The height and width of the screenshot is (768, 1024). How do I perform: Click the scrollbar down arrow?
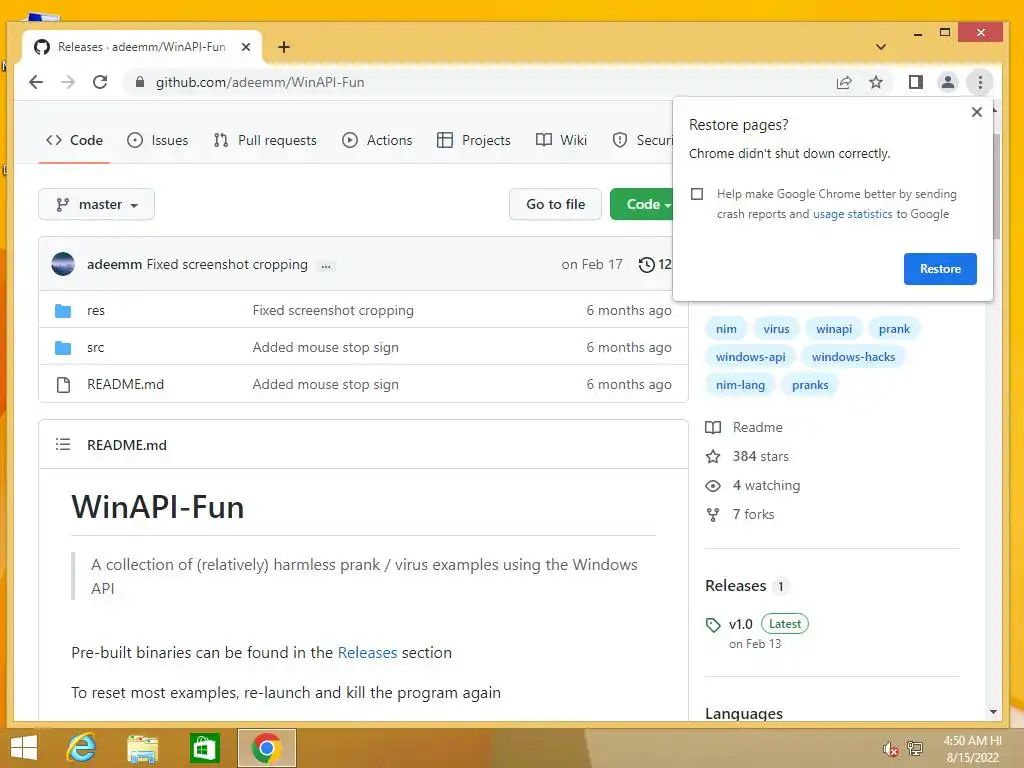pos(993,712)
